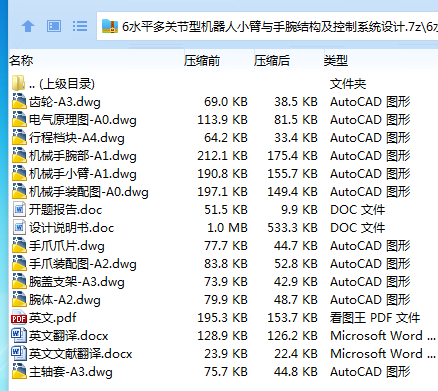Select the 腕体-A2.dwg file icon

[x=19, y=299]
